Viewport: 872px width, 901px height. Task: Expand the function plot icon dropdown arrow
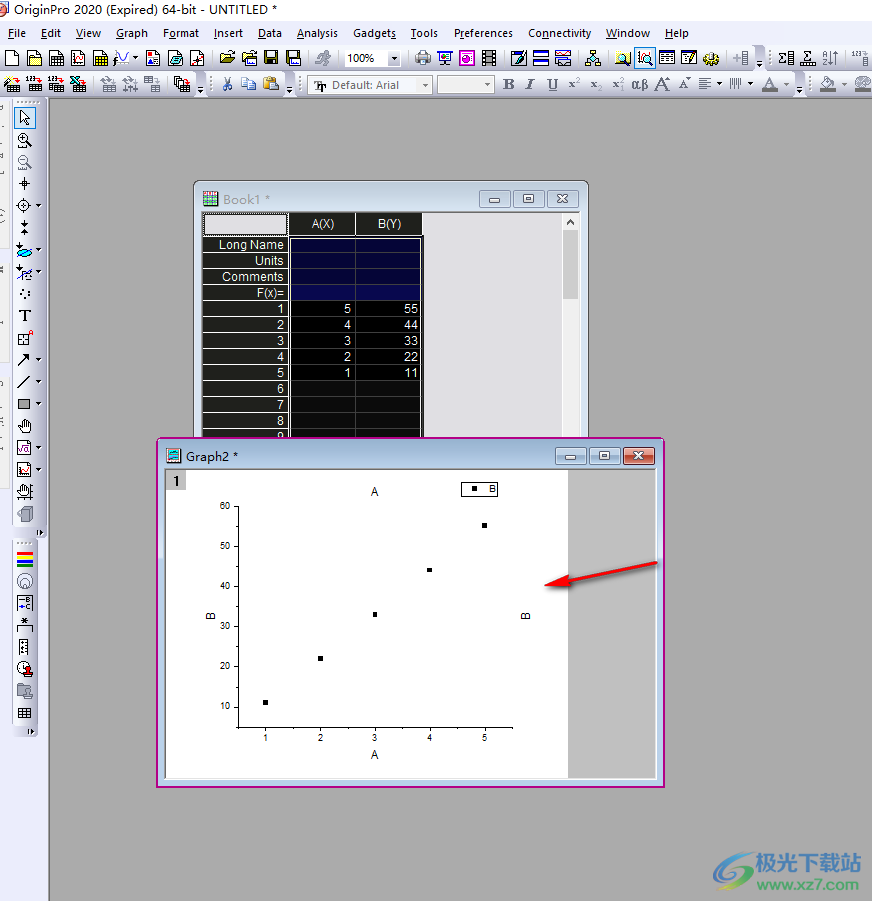(x=136, y=57)
